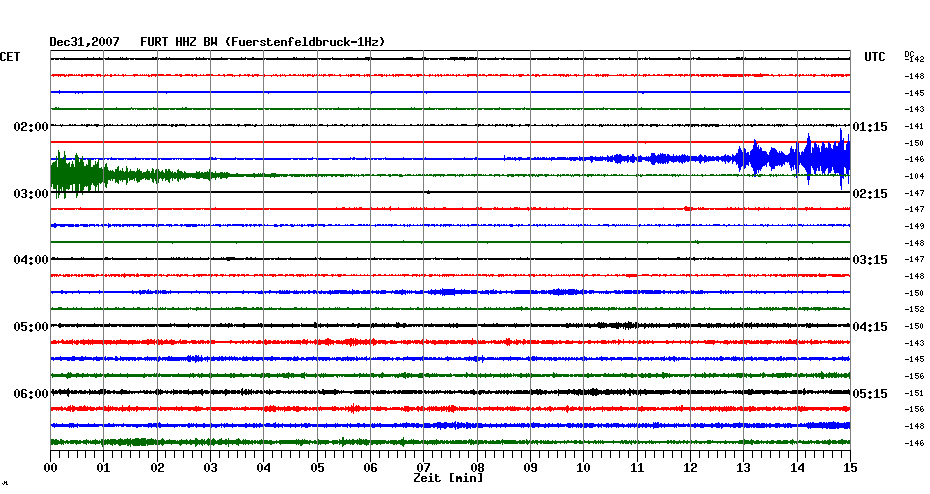Select the 03:00 CET time label
Image resolution: width=930 pixels, height=494 pixels.
click(x=31, y=194)
